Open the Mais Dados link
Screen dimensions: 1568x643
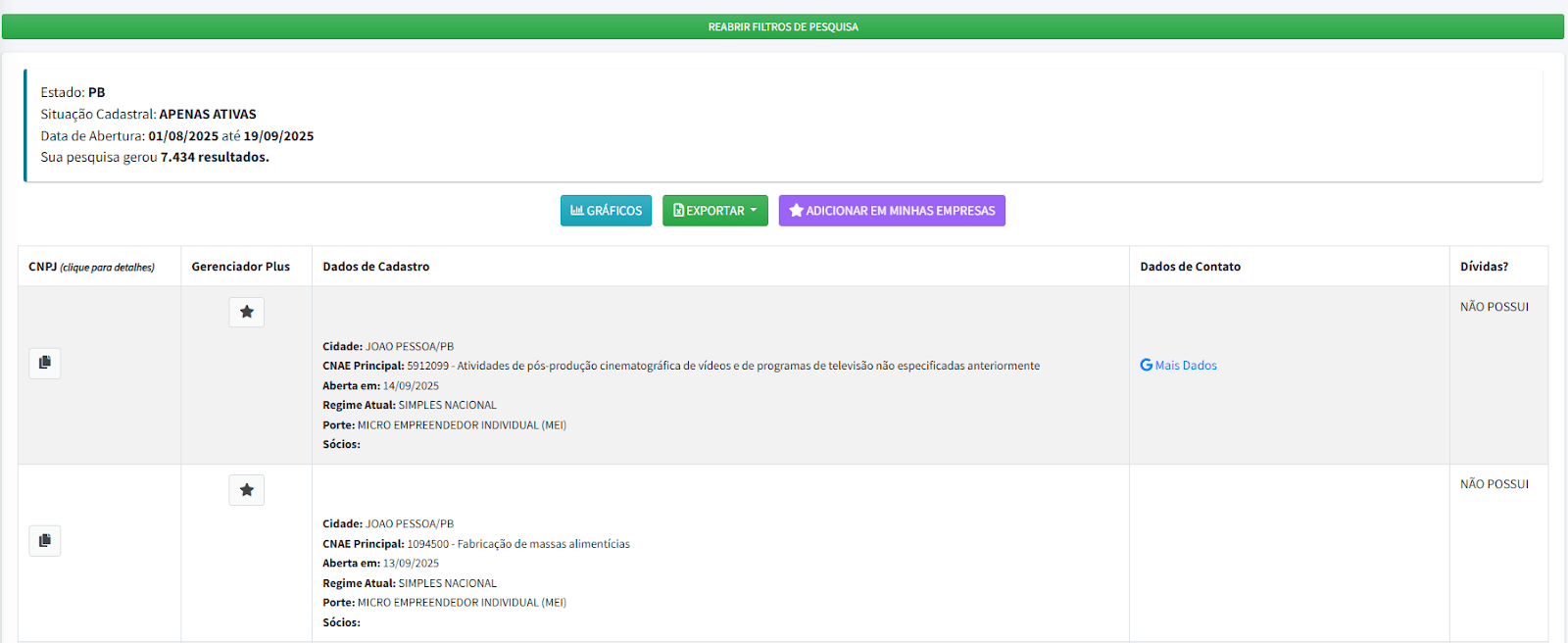1186,366
